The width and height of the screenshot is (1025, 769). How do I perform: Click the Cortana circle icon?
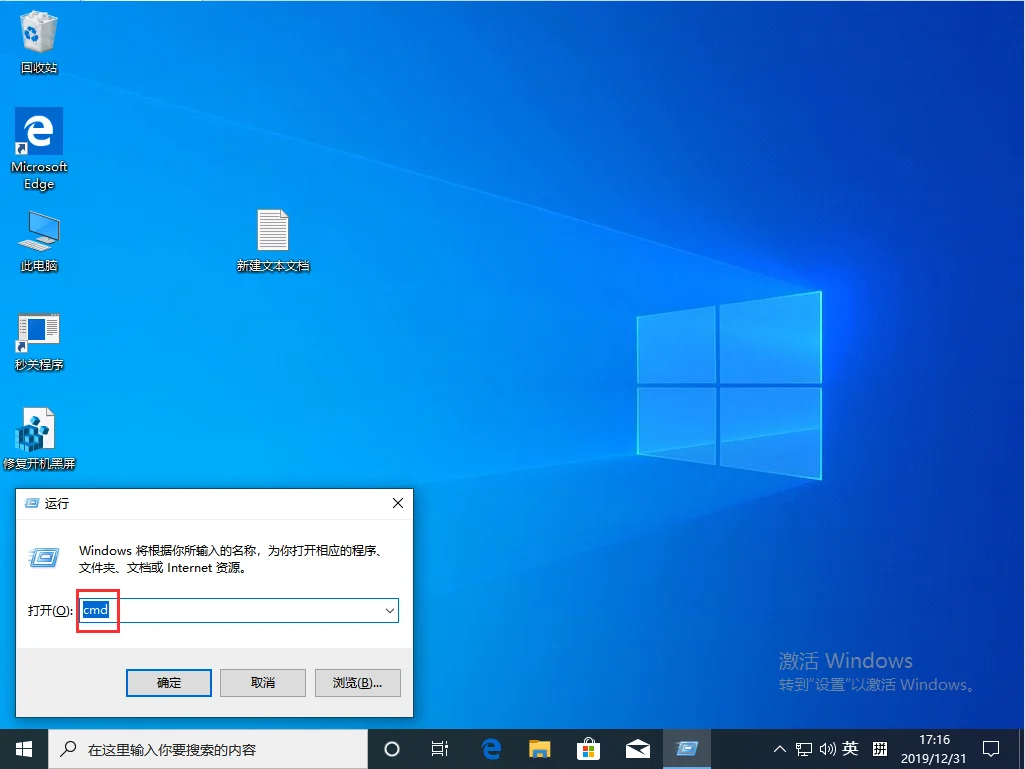(392, 749)
